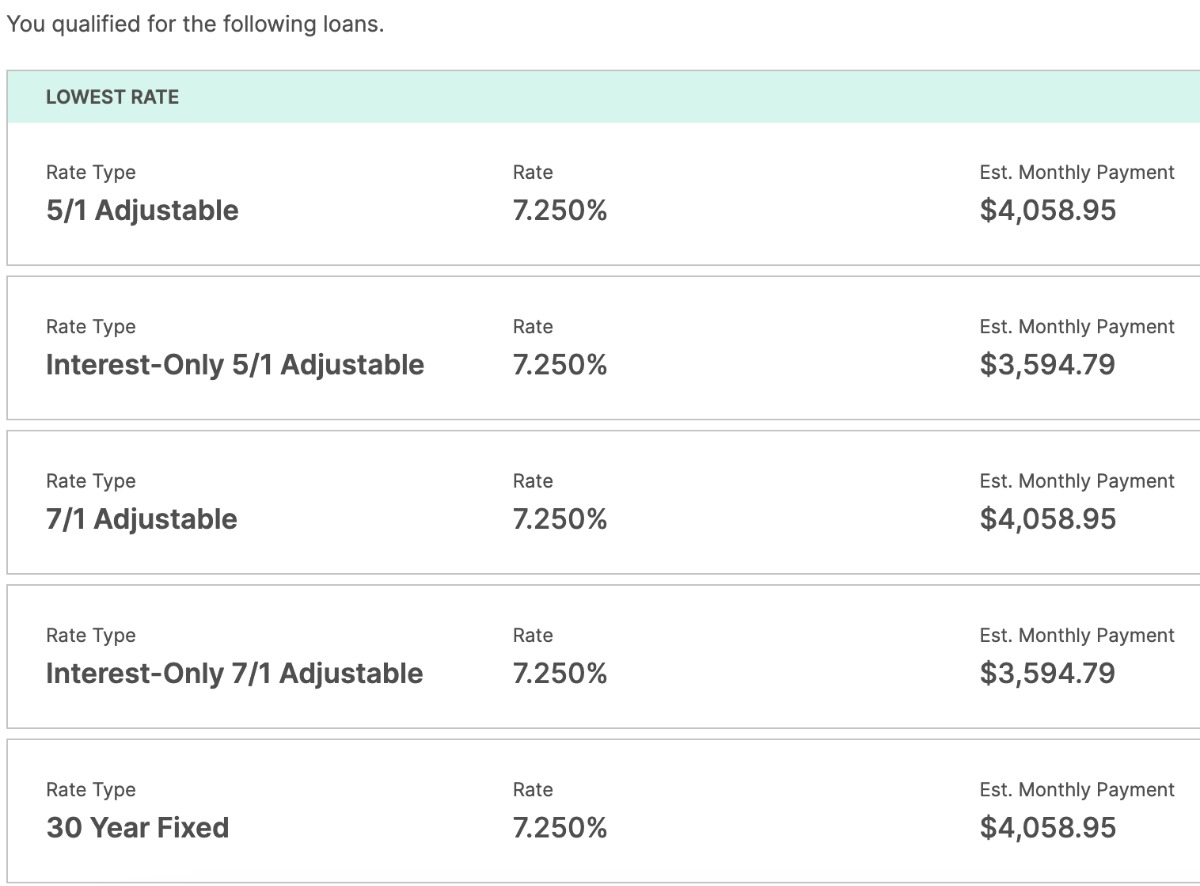Click the Rate Type label above 5/1 Adjustable
1200x886 pixels.
click(x=90, y=173)
